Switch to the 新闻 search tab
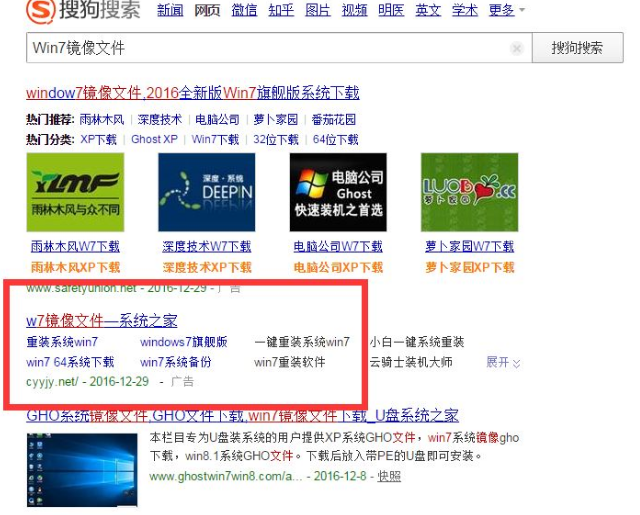This screenshot has width=640, height=515. tap(170, 11)
